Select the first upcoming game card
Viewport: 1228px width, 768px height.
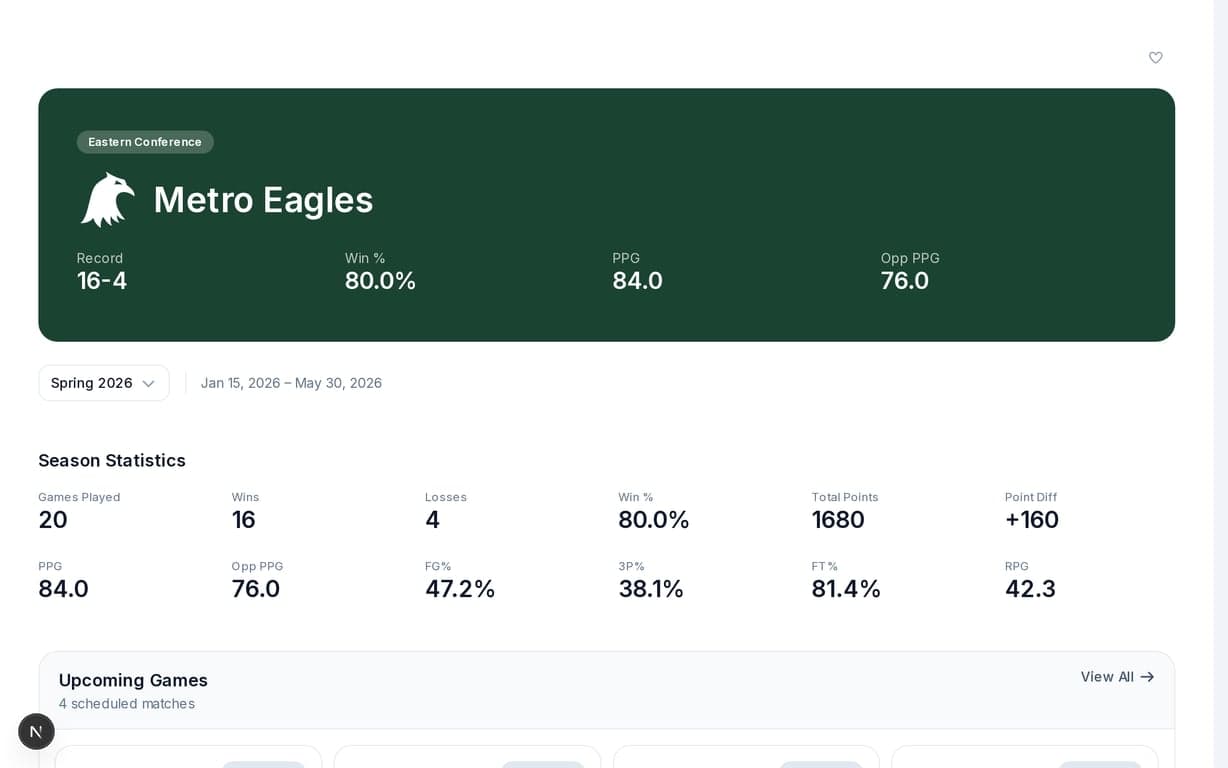(x=188, y=757)
